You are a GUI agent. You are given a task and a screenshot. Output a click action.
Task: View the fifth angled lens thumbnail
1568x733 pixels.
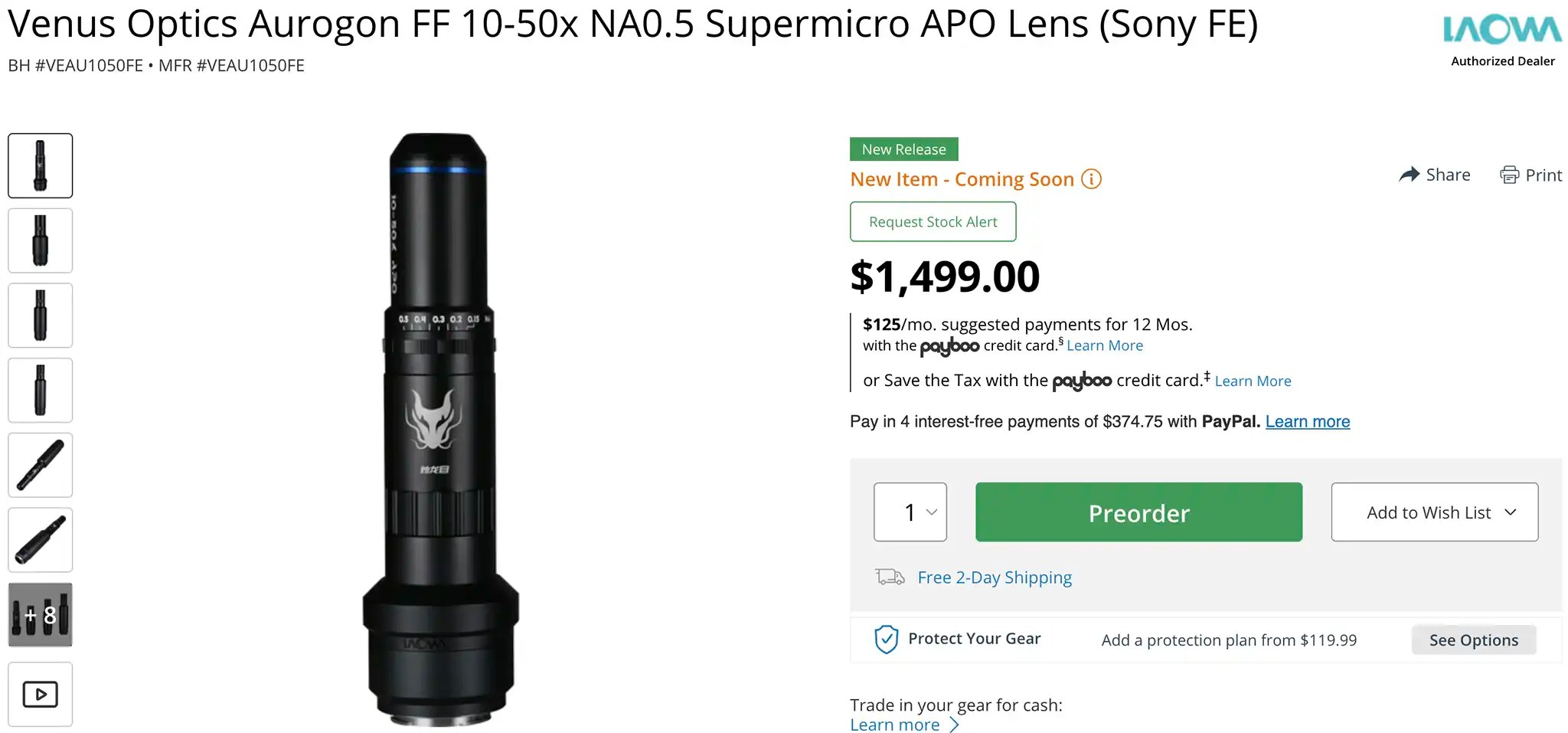click(41, 465)
